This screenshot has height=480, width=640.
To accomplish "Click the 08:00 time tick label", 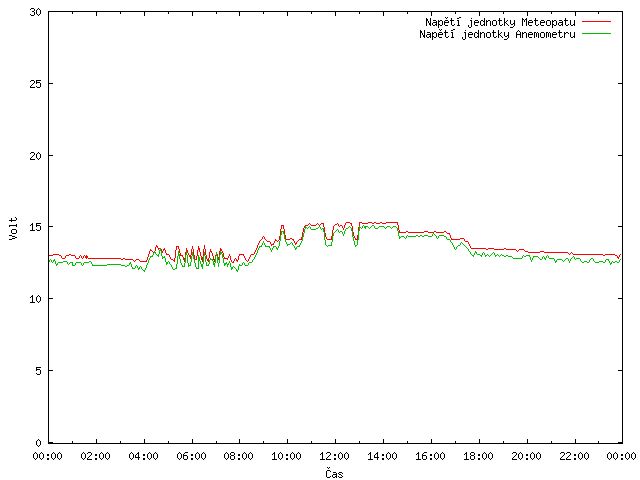I will [239, 456].
